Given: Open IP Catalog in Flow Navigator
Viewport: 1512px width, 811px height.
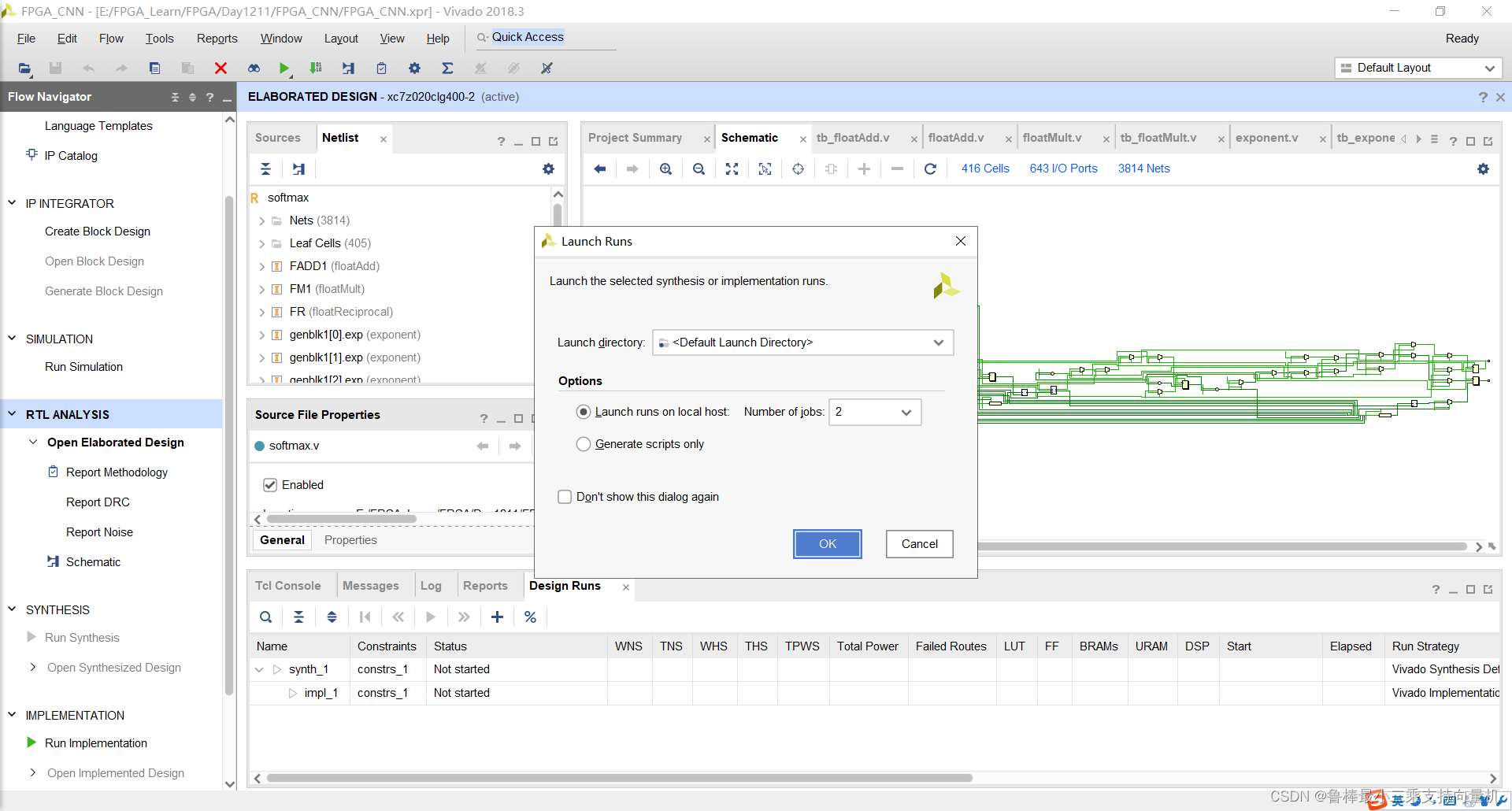Looking at the screenshot, I should [x=71, y=156].
